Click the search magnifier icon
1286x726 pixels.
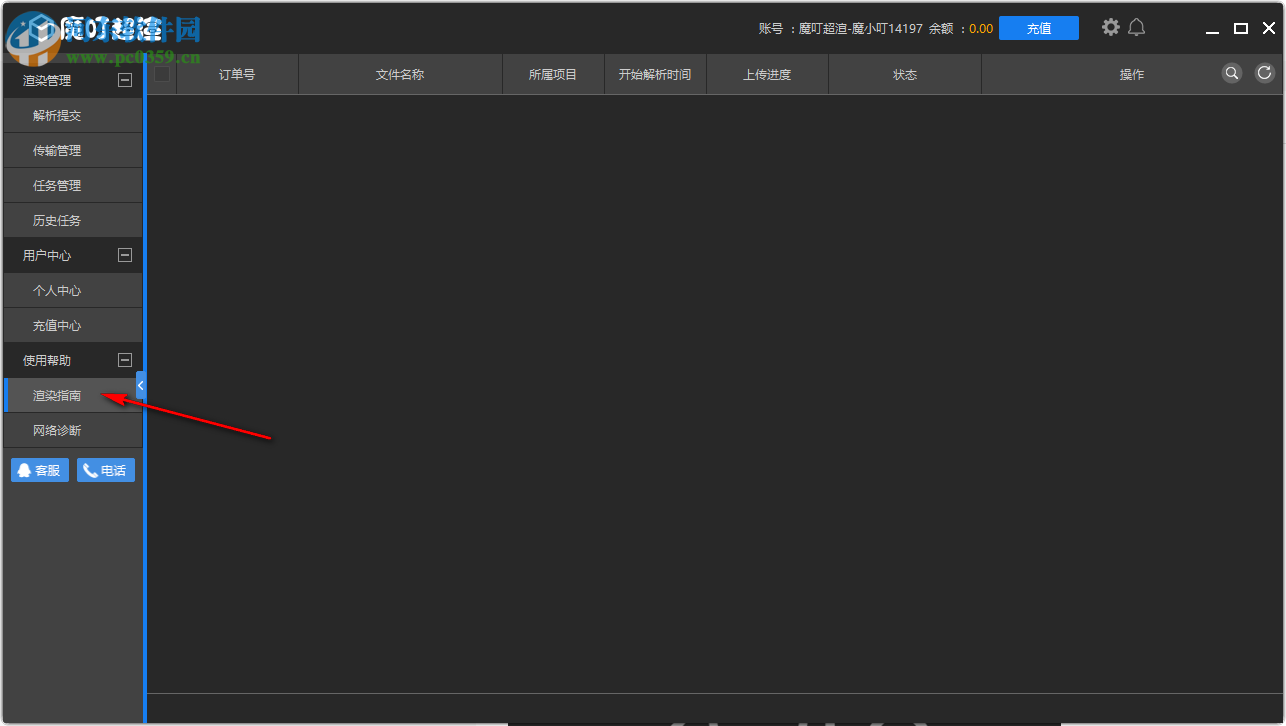pos(1231,73)
